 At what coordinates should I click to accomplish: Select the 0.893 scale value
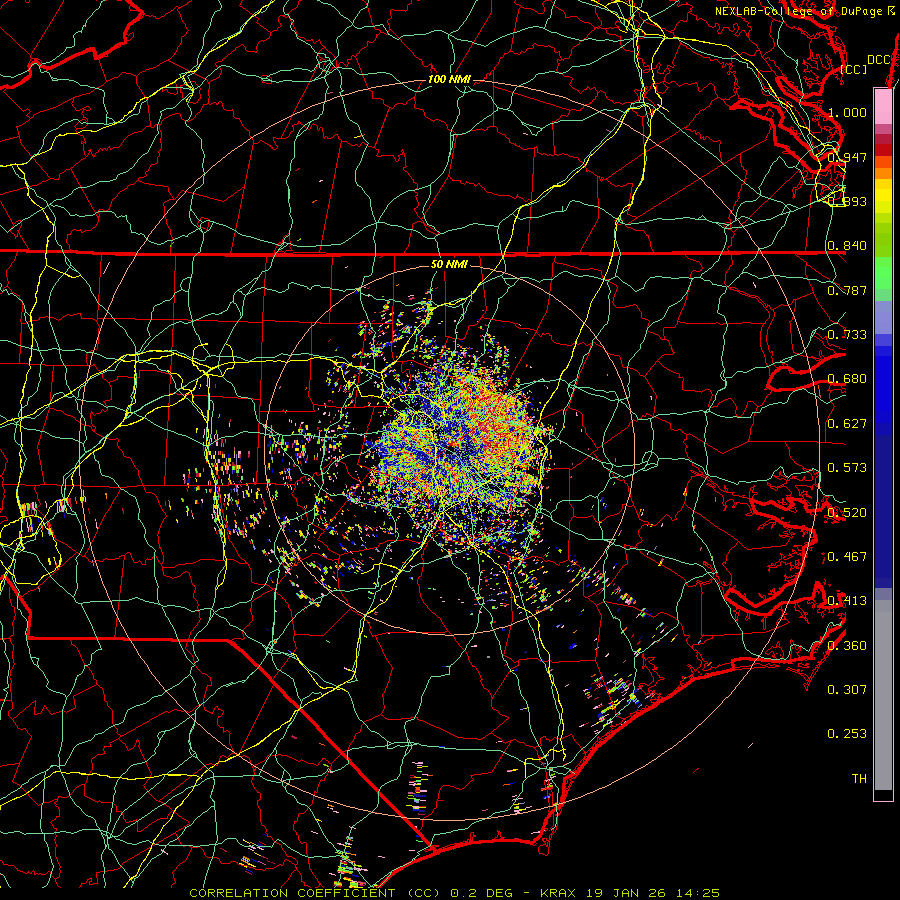pos(847,201)
